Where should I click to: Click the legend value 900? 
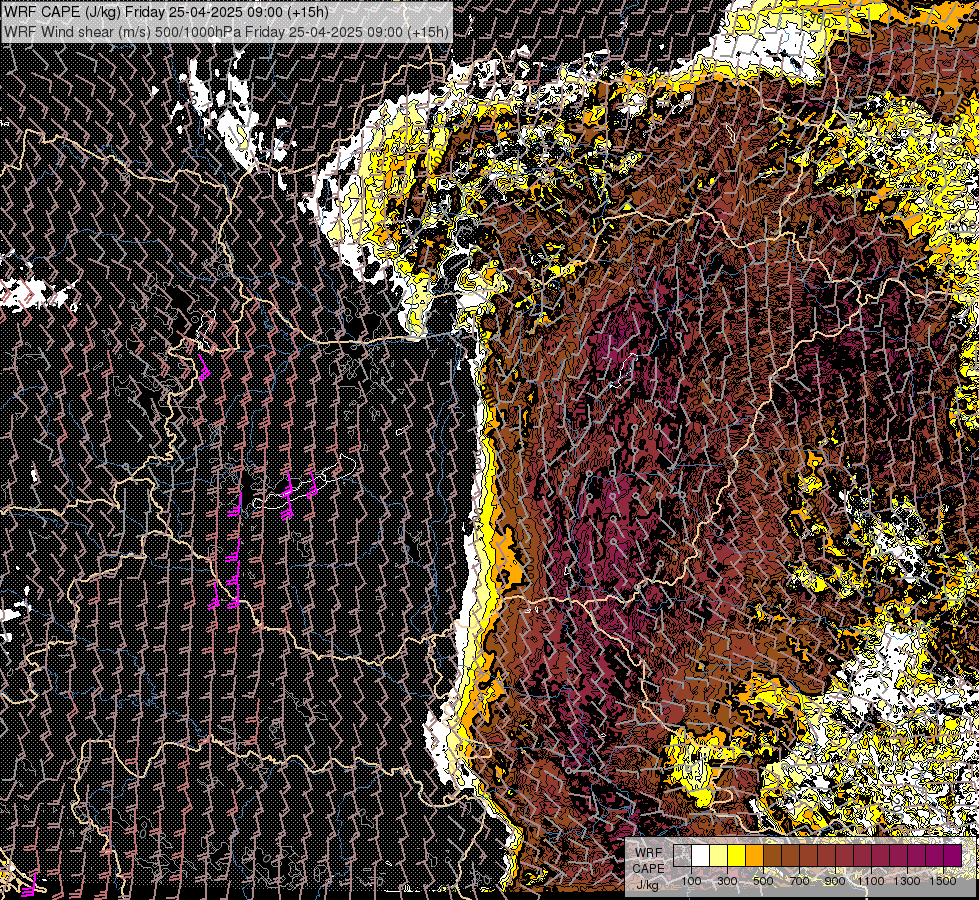click(x=835, y=881)
